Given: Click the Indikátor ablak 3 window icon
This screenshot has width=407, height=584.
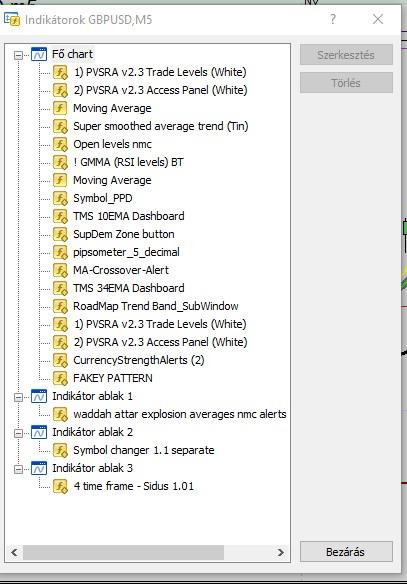Looking at the screenshot, I should coord(39,468).
